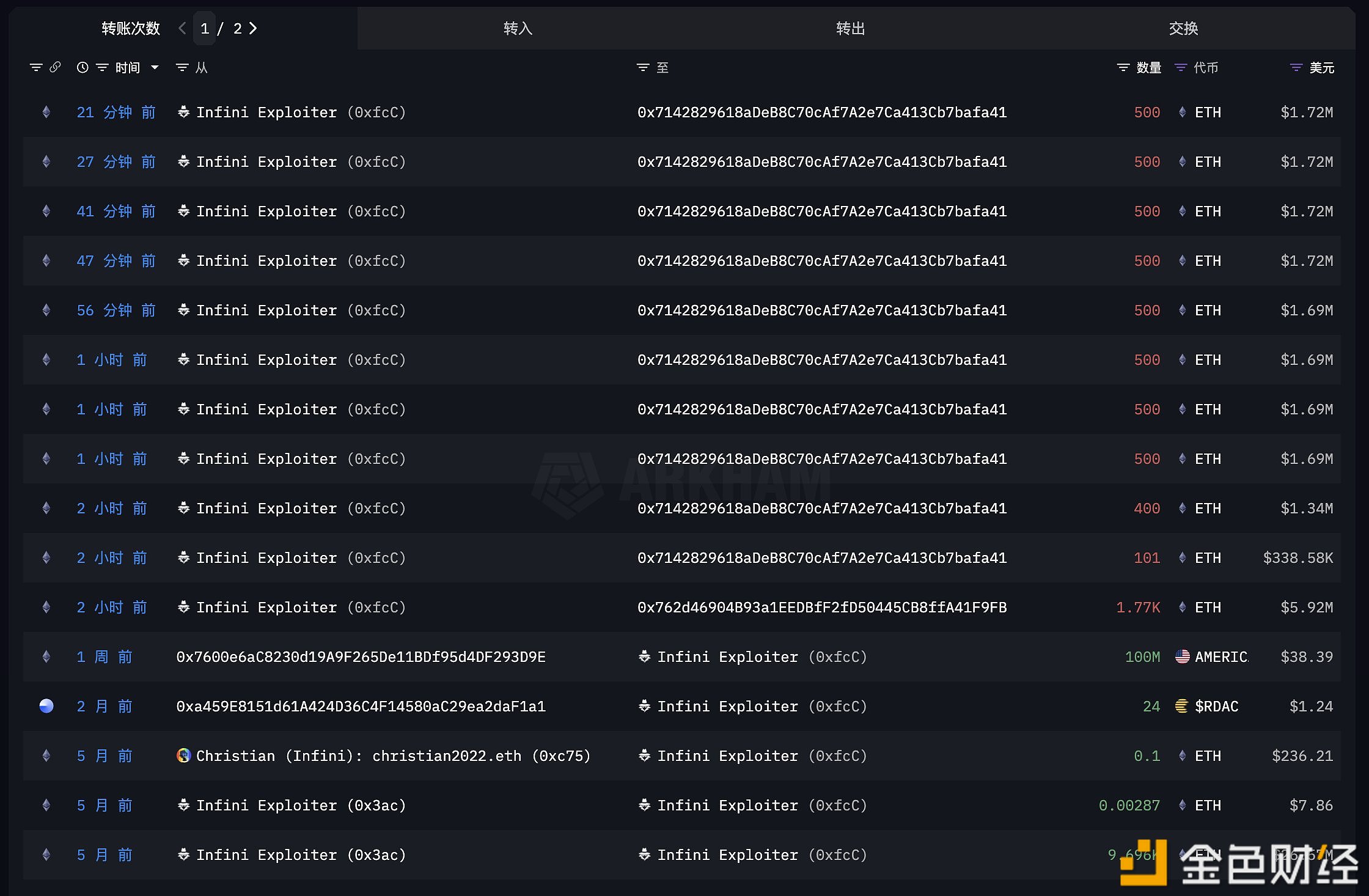The width and height of the screenshot is (1369, 896).
Task: Go to previous transfers page arrow
Action: [x=182, y=28]
